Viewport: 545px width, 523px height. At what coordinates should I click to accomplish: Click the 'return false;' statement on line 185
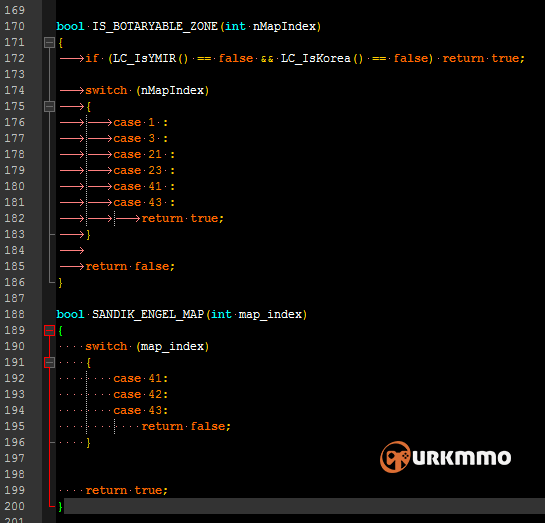pyautogui.click(x=130, y=267)
